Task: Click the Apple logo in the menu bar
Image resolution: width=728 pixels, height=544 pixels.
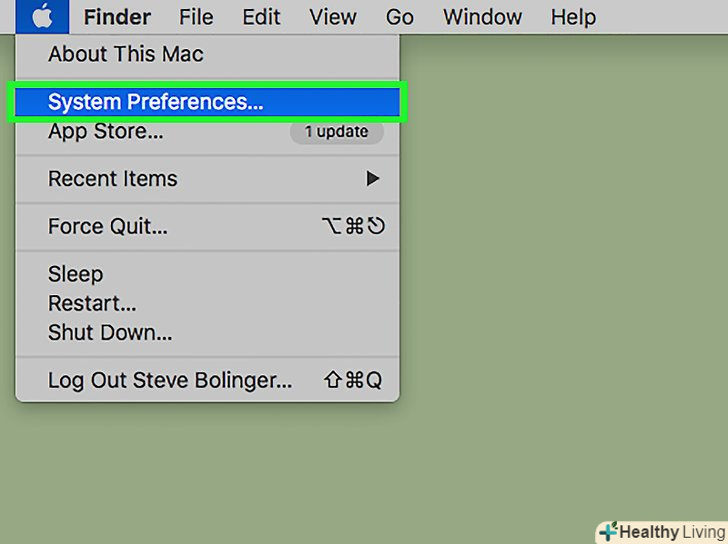Action: click(x=42, y=17)
